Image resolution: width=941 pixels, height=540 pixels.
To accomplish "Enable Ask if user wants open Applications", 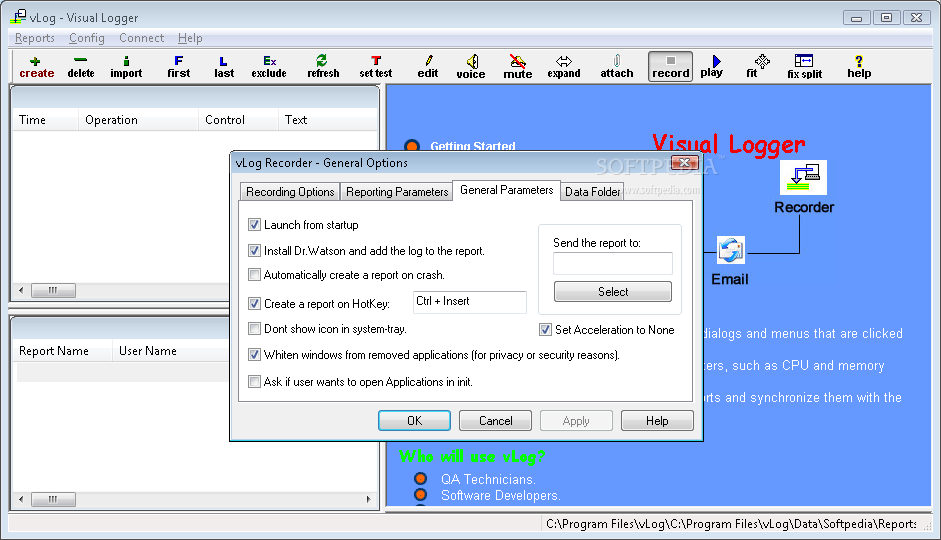I will 254,382.
